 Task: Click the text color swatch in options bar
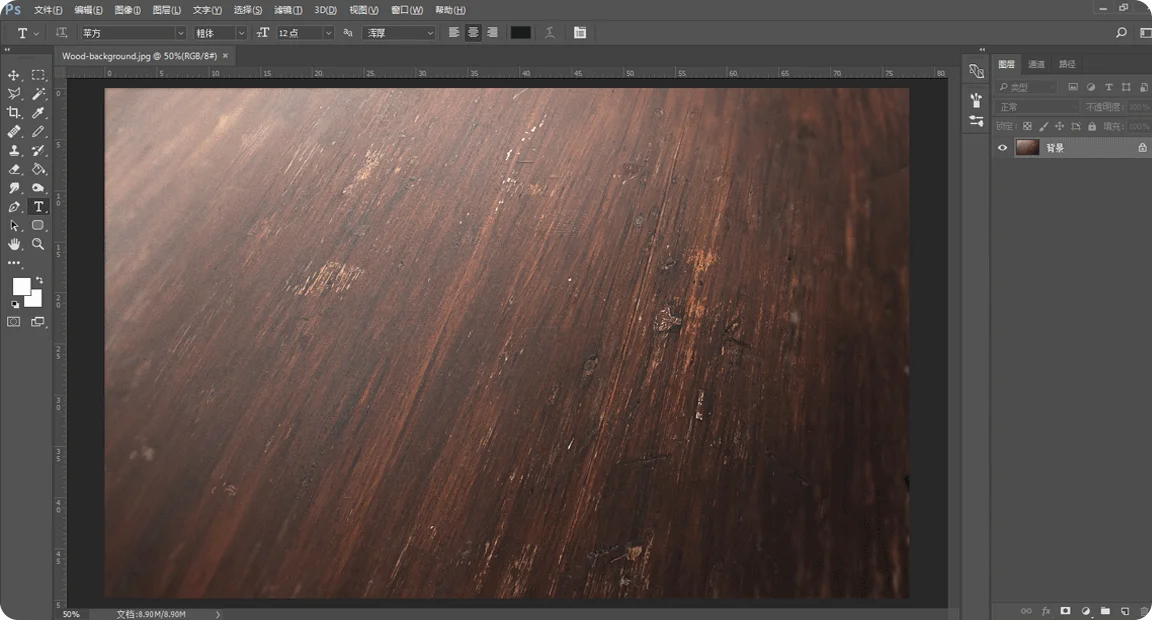coord(520,32)
